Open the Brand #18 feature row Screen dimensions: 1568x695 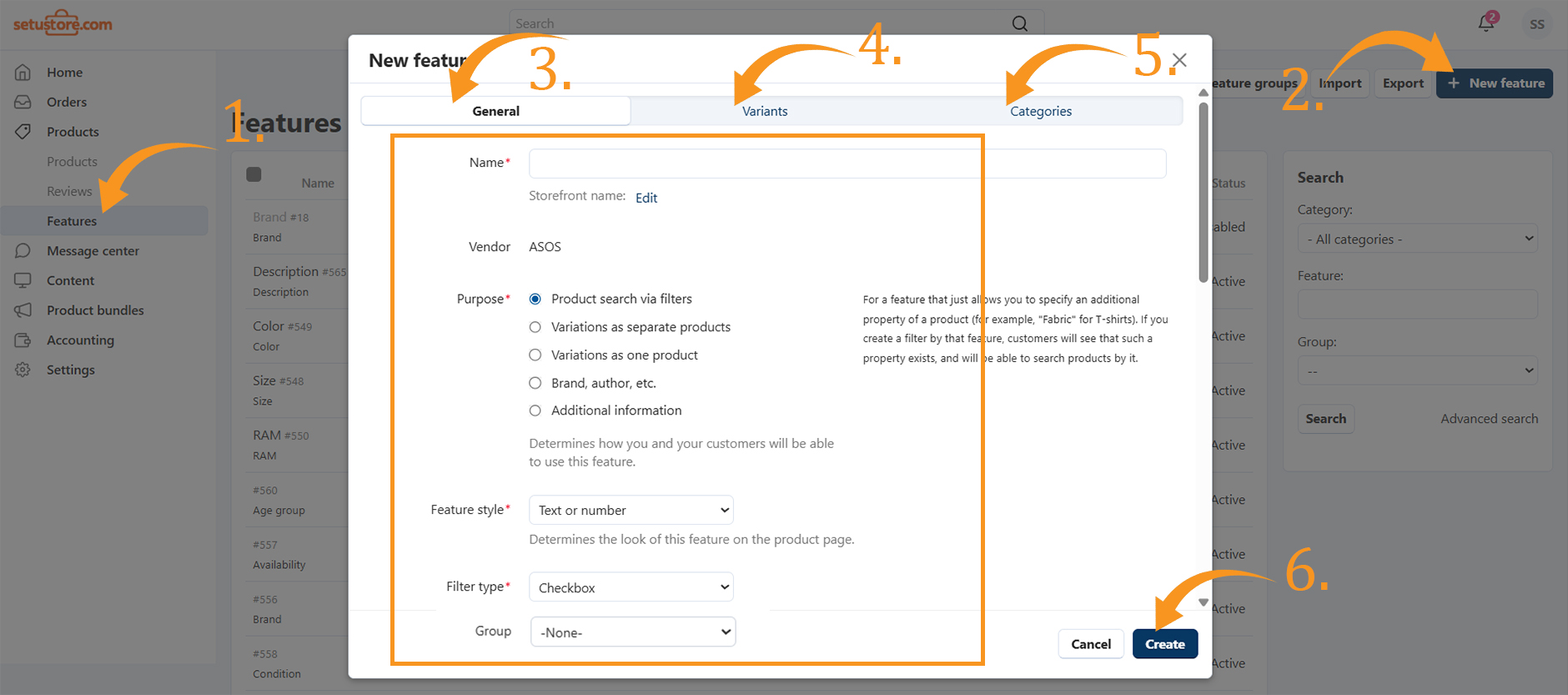click(x=281, y=217)
